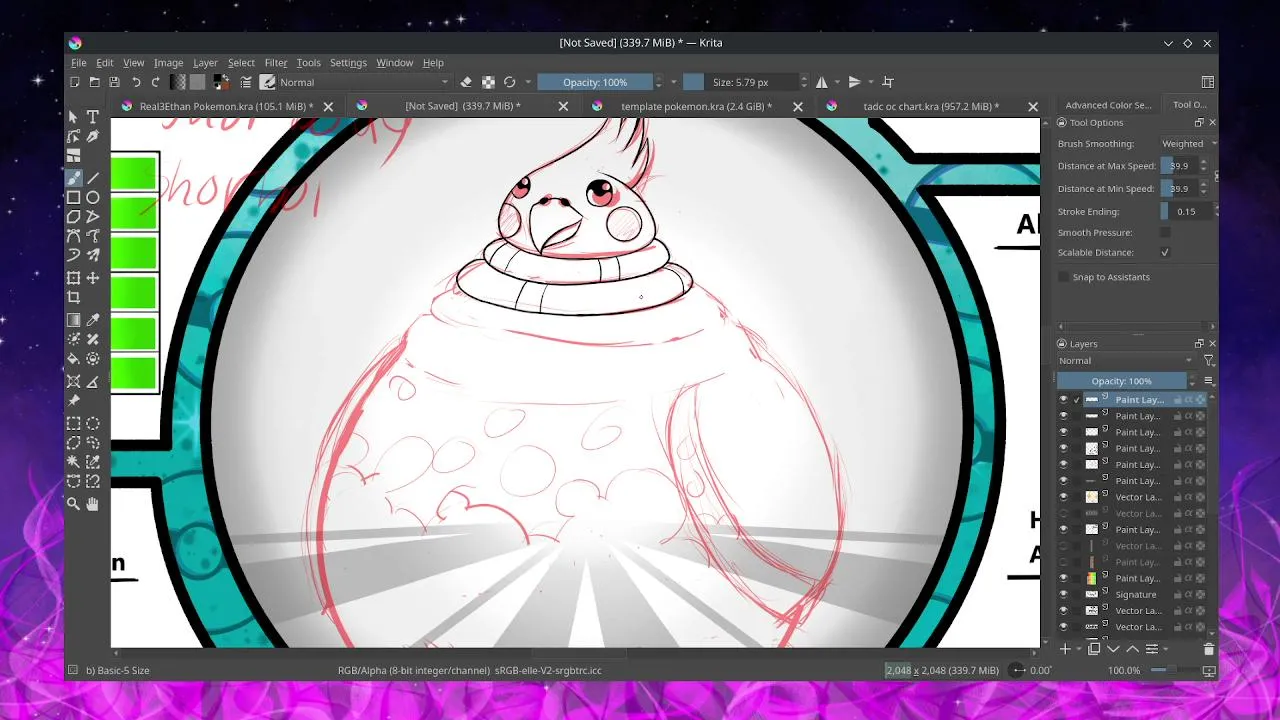Select the Fill bucket tool
1280x720 pixels.
(73, 359)
